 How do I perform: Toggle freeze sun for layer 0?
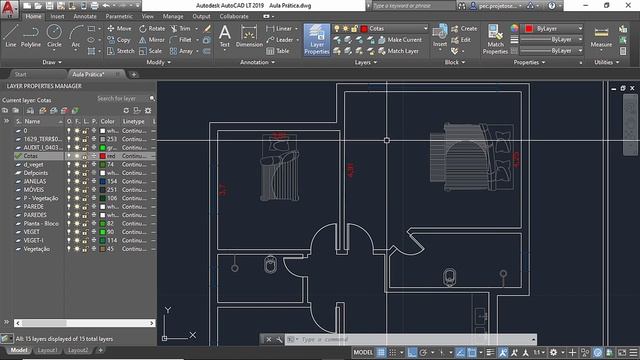click(x=77, y=131)
